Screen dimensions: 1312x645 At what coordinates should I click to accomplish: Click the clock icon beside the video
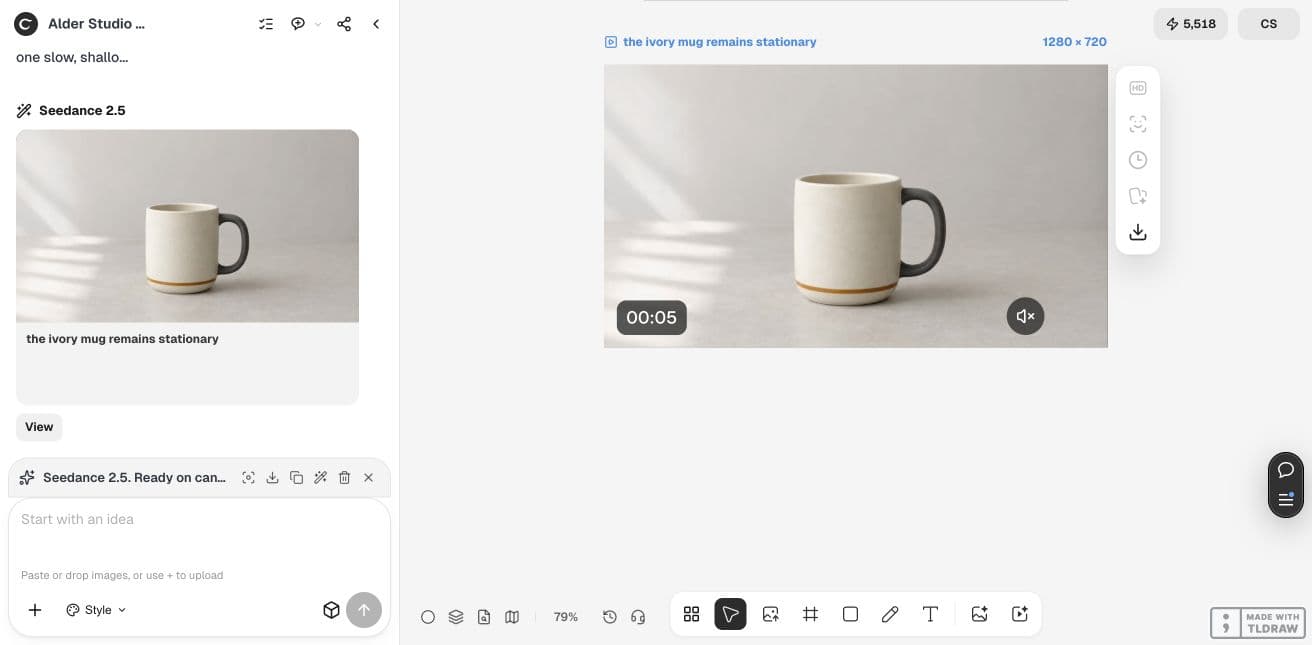tap(1138, 160)
